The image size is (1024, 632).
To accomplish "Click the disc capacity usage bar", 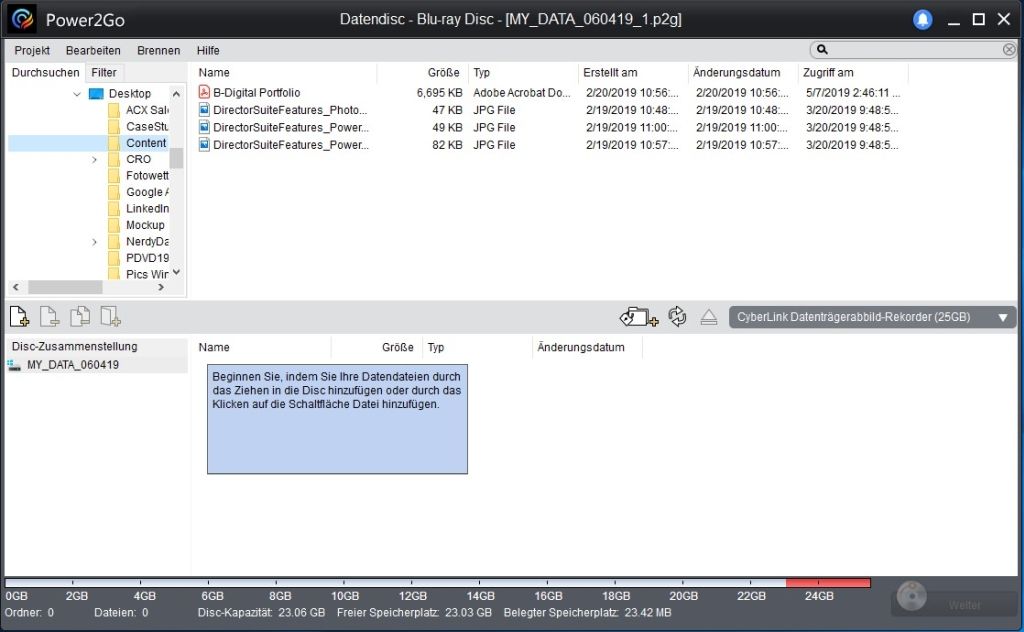I will [437, 582].
